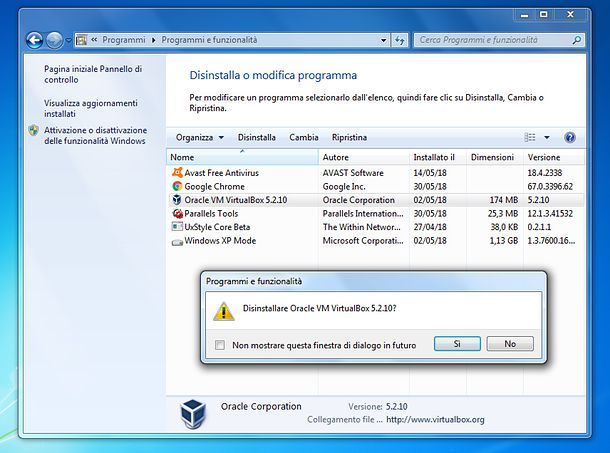Click the Control Panel icon in address bar
The image size is (610, 453).
81,40
